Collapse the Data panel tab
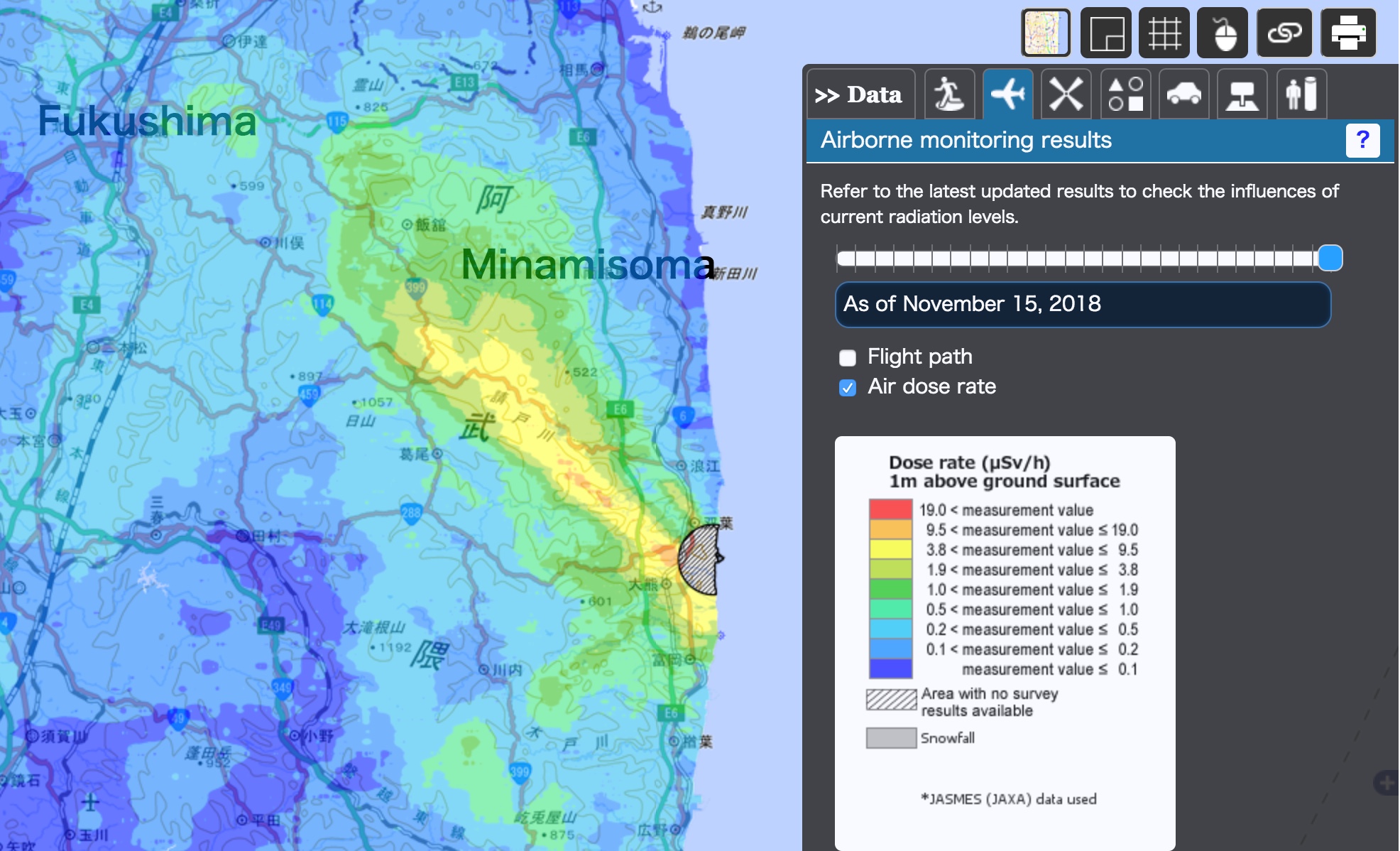Viewport: 1400px width, 851px height. tap(860, 94)
